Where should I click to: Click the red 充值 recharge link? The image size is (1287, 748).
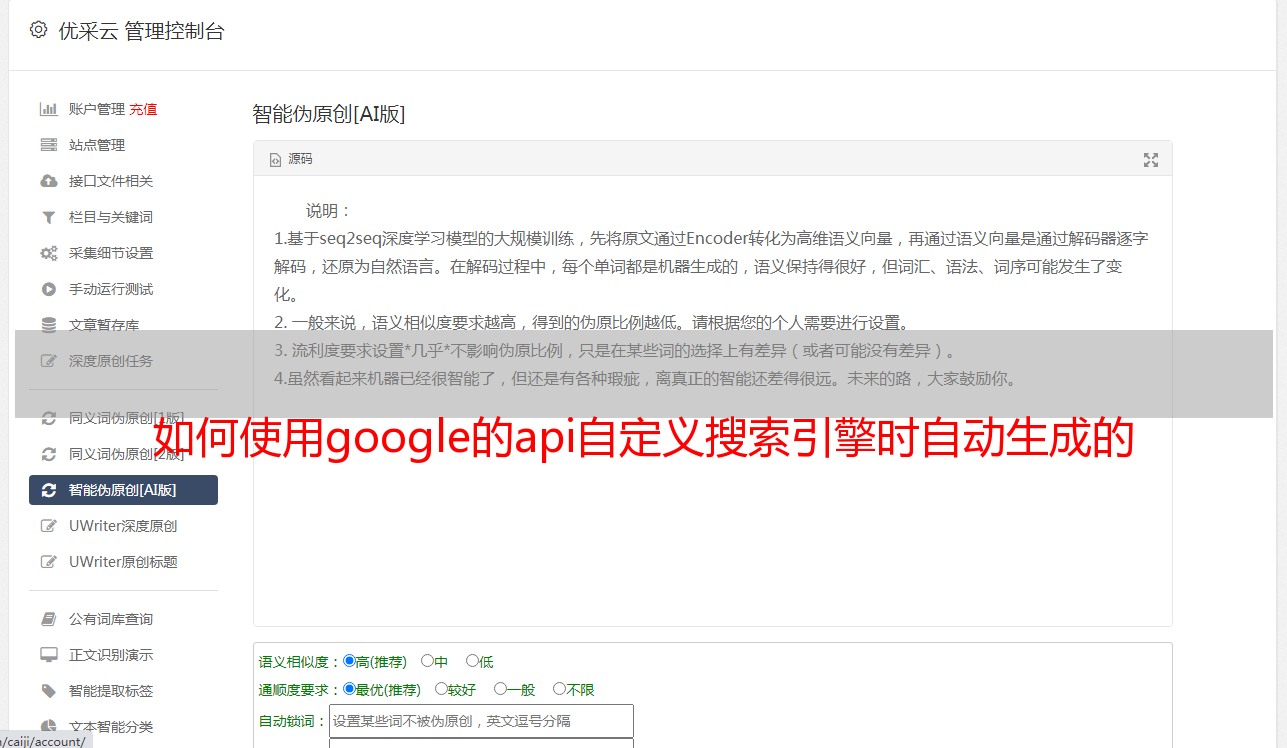click(143, 109)
